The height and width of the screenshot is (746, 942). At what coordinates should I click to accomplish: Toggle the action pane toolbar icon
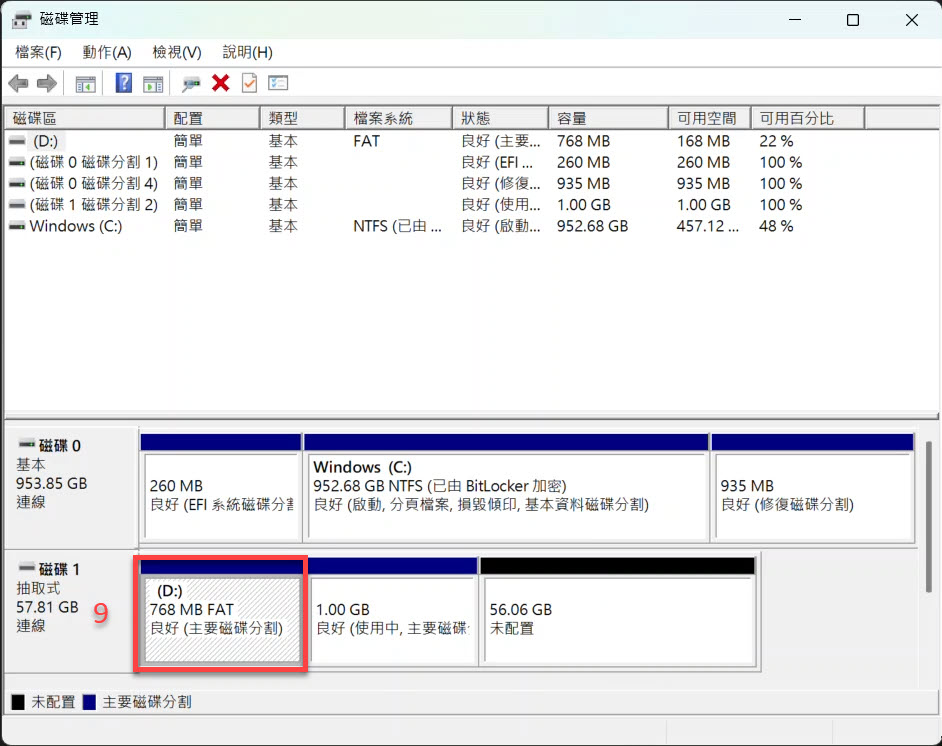click(153, 84)
